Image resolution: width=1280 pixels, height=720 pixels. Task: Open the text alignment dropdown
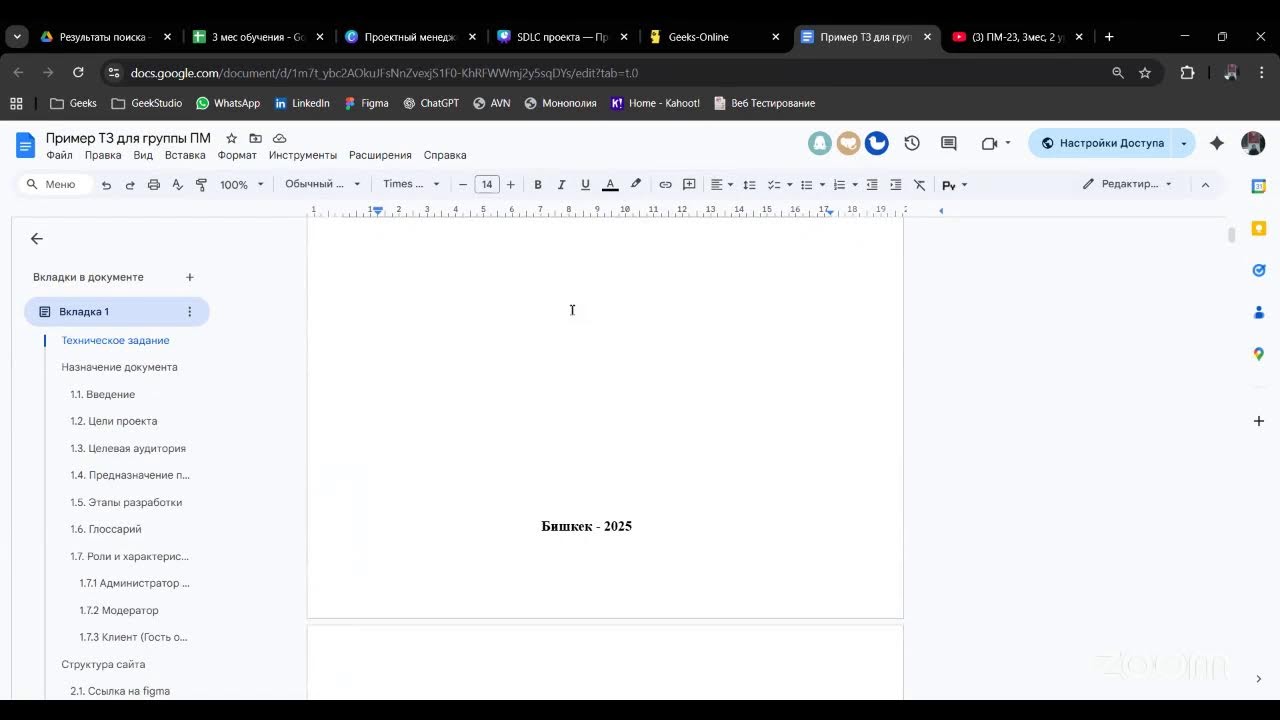(x=722, y=185)
